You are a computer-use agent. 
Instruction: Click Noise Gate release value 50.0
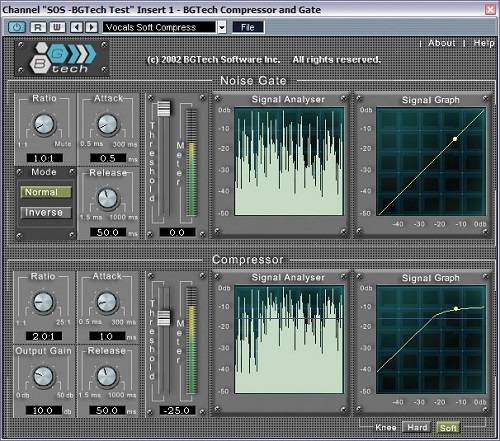[108, 232]
